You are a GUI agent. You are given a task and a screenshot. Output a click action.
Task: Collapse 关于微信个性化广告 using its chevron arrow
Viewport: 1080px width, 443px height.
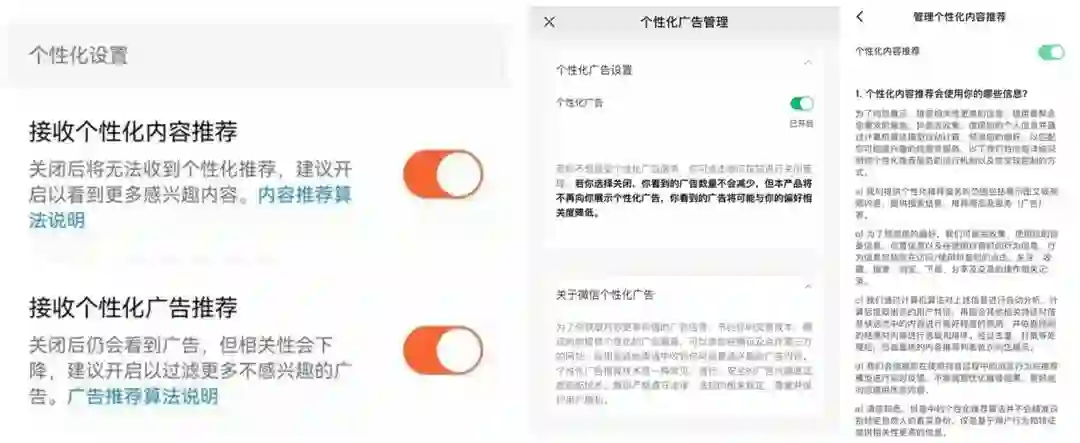tap(807, 287)
